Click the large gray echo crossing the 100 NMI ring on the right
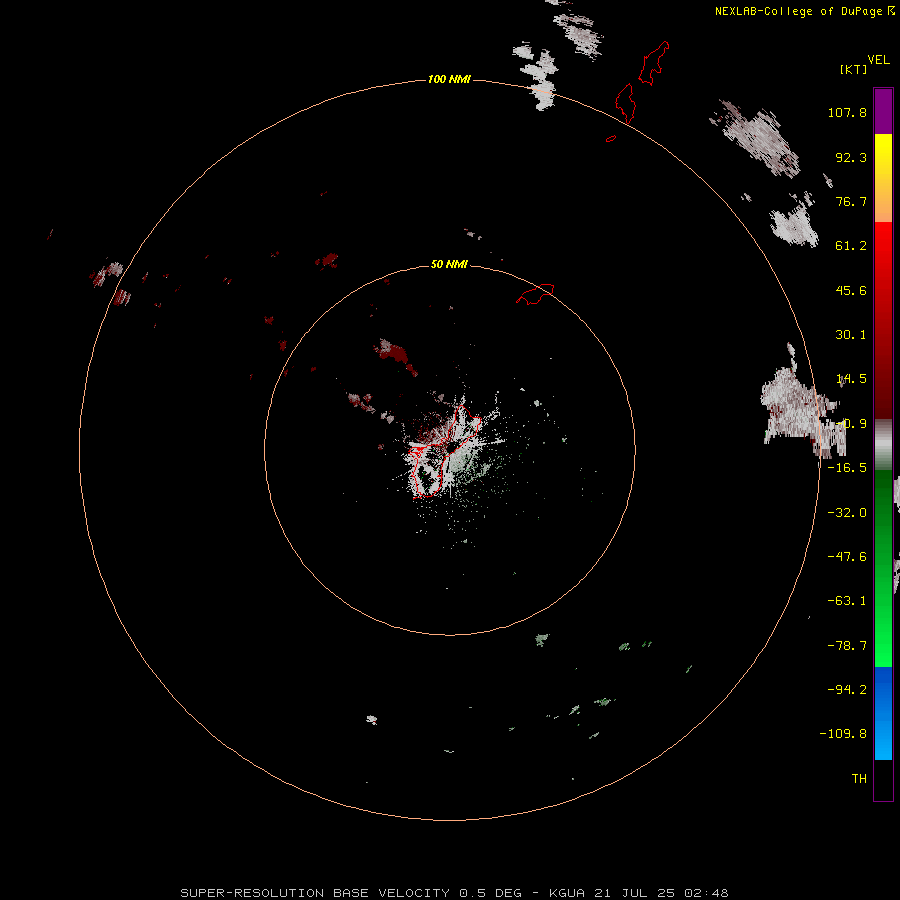Viewport: 900px width, 900px height. click(804, 402)
